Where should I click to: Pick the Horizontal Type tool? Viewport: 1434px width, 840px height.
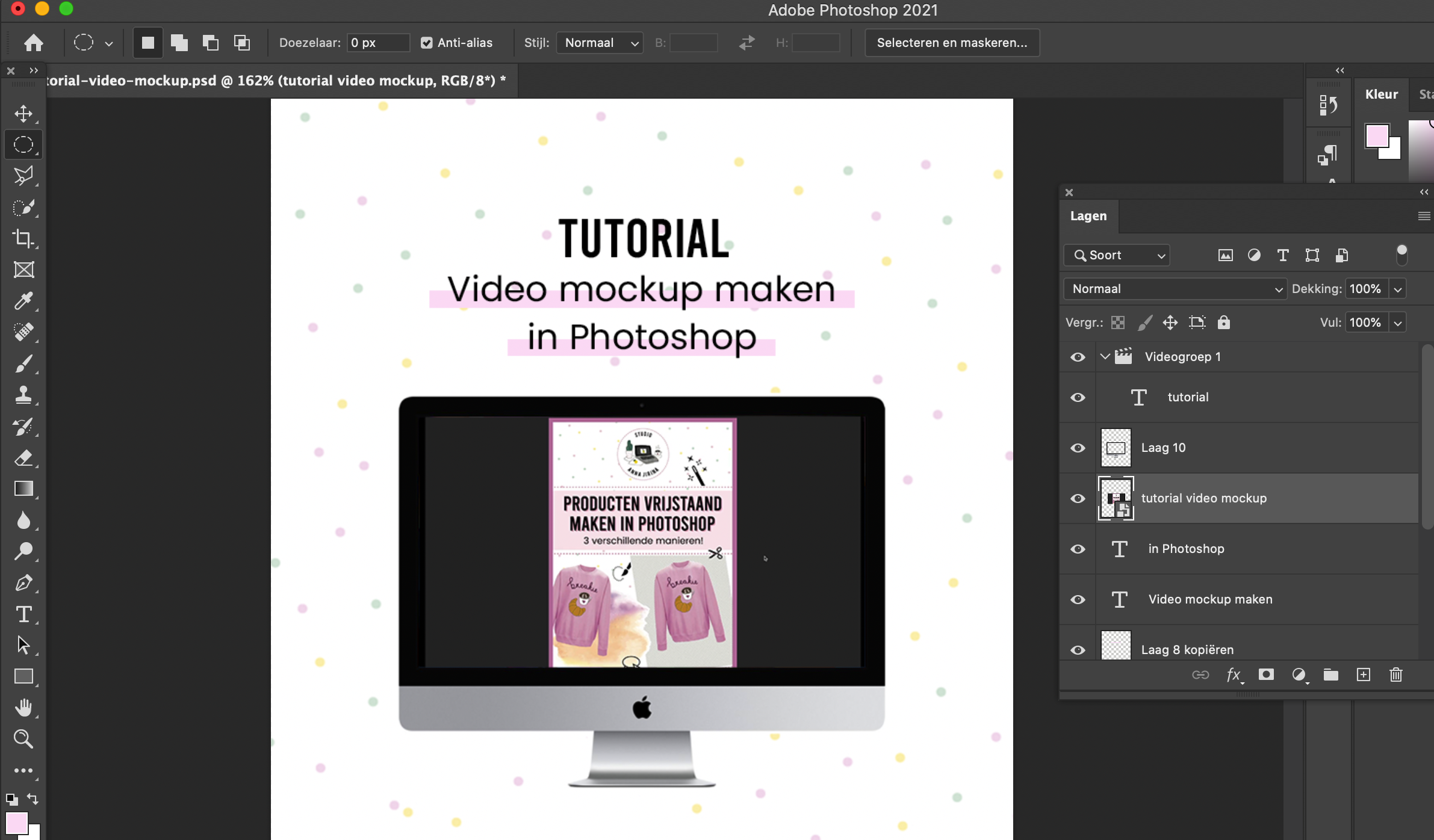click(x=23, y=614)
